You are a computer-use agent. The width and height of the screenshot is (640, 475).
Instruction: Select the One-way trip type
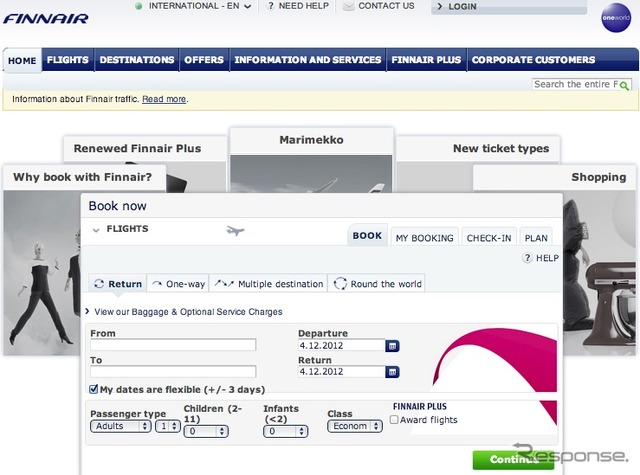pyautogui.click(x=178, y=284)
